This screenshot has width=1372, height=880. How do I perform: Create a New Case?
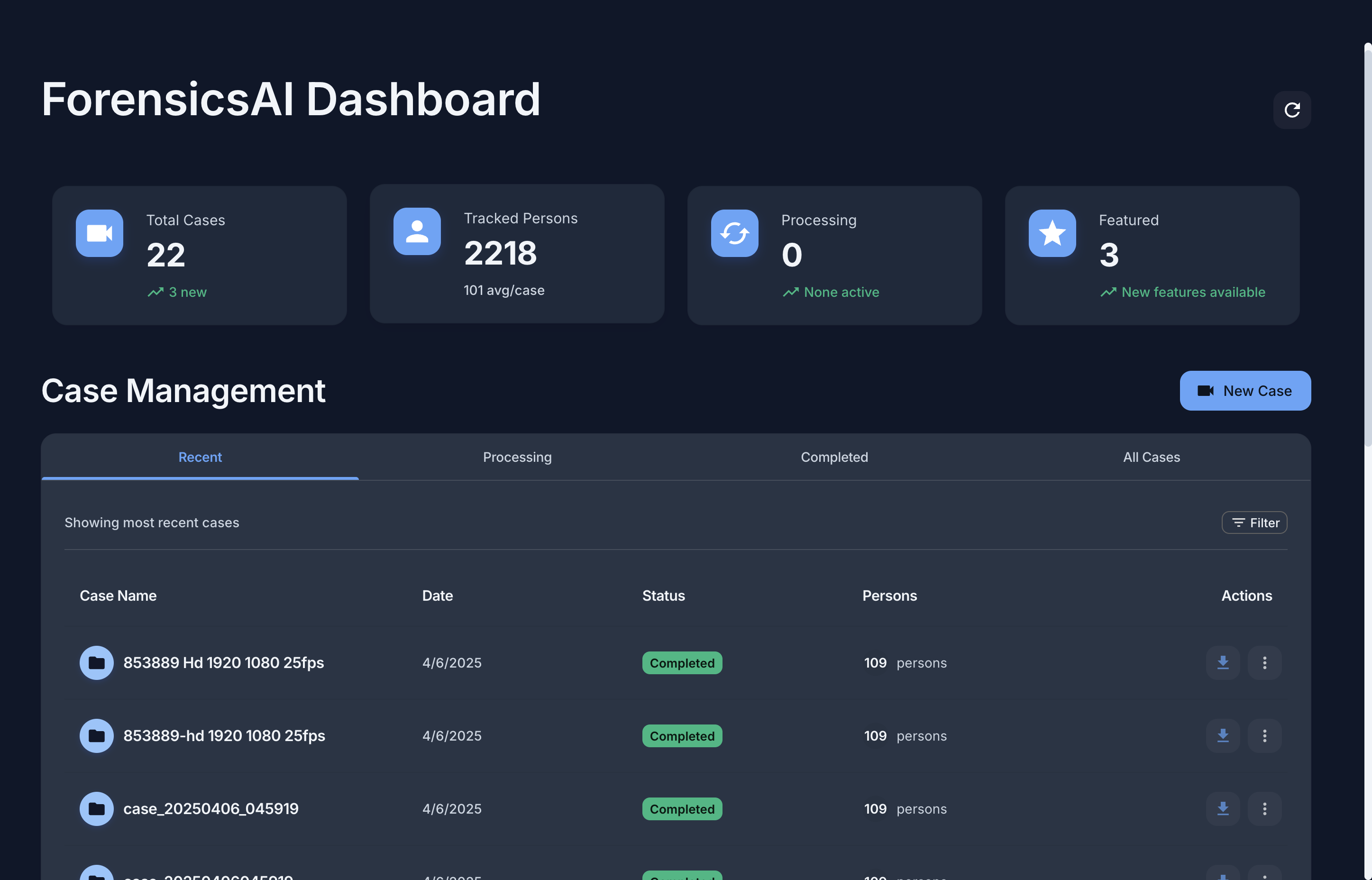click(x=1244, y=391)
